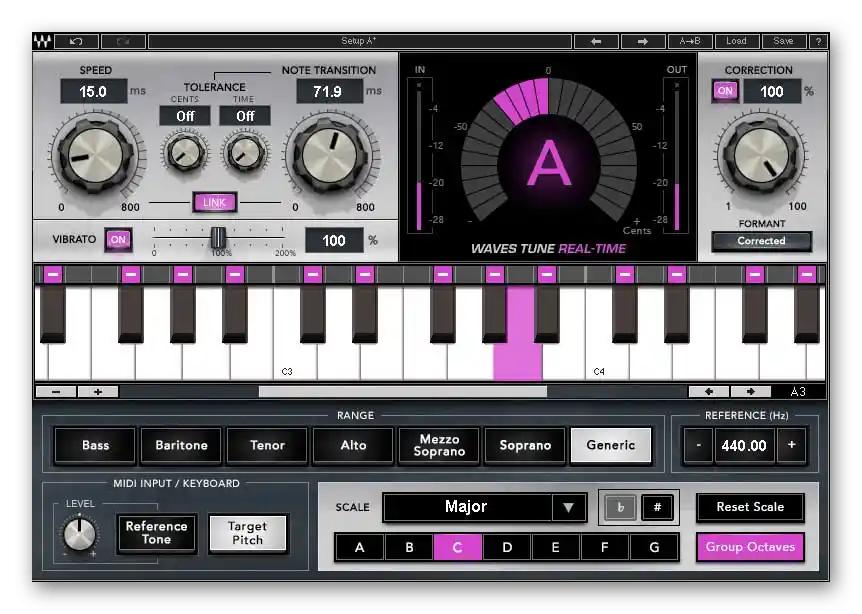Select root note C
This screenshot has width=862, height=614.
tap(457, 547)
